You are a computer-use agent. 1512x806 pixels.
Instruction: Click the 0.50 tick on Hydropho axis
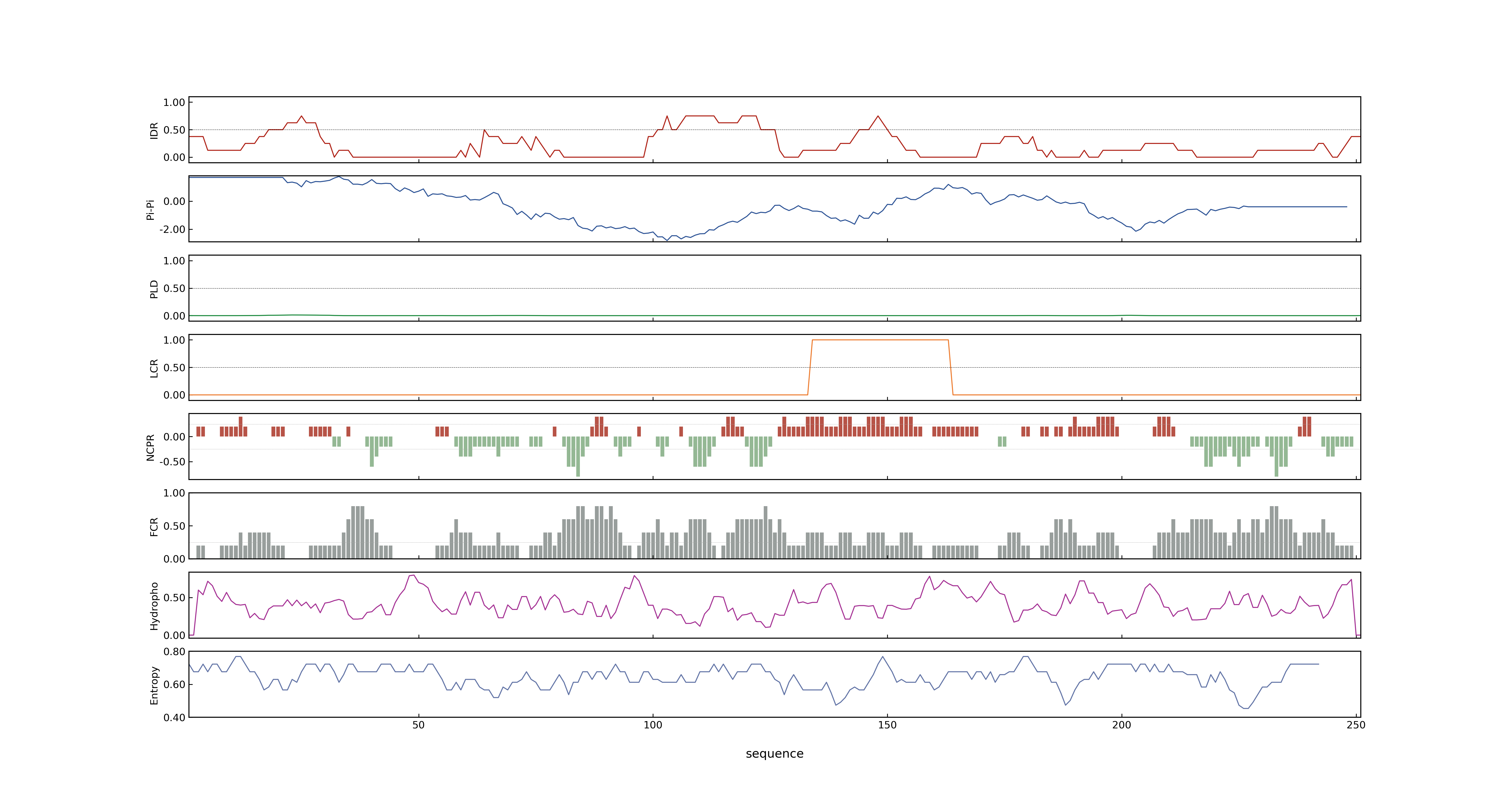click(x=174, y=598)
